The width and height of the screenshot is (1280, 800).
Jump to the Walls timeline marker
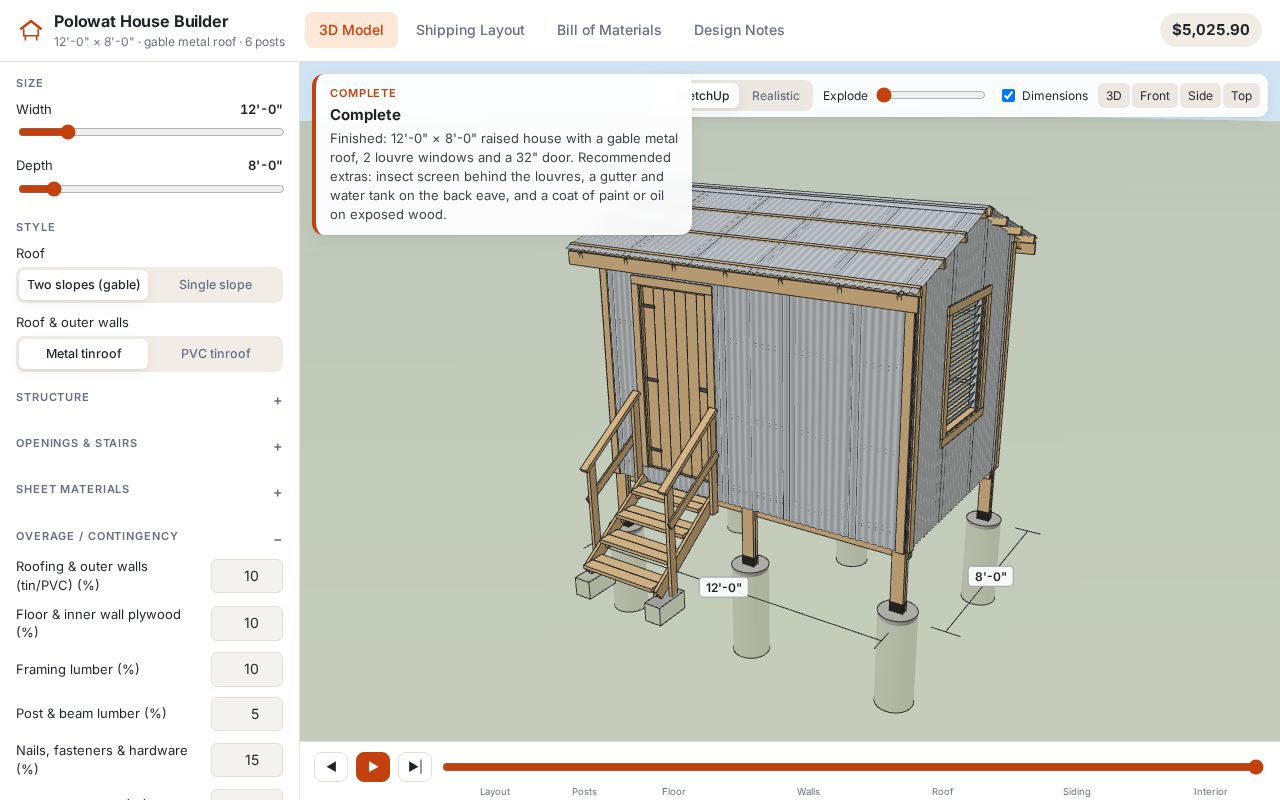pos(808,791)
